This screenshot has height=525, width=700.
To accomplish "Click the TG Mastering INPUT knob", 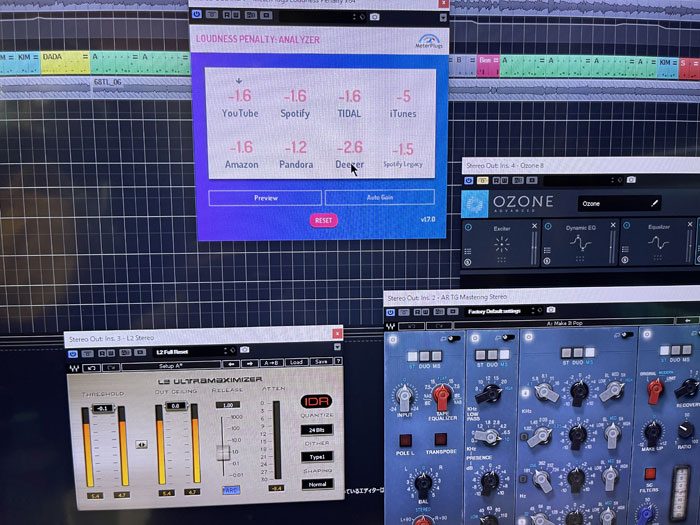I will 404,397.
